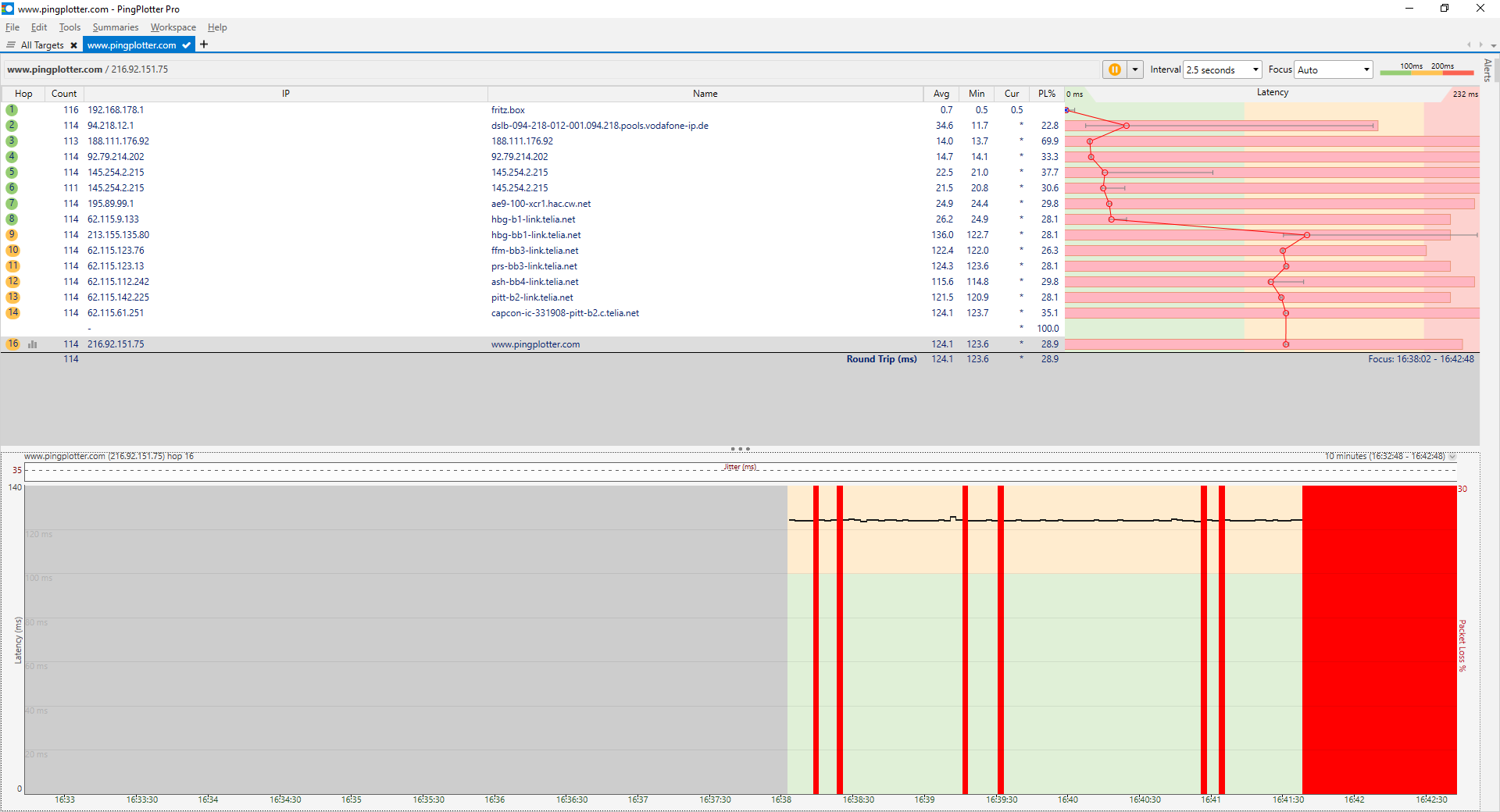The width and height of the screenshot is (1500, 812).
Task: Click the All Targets list icon
Action: click(x=11, y=45)
